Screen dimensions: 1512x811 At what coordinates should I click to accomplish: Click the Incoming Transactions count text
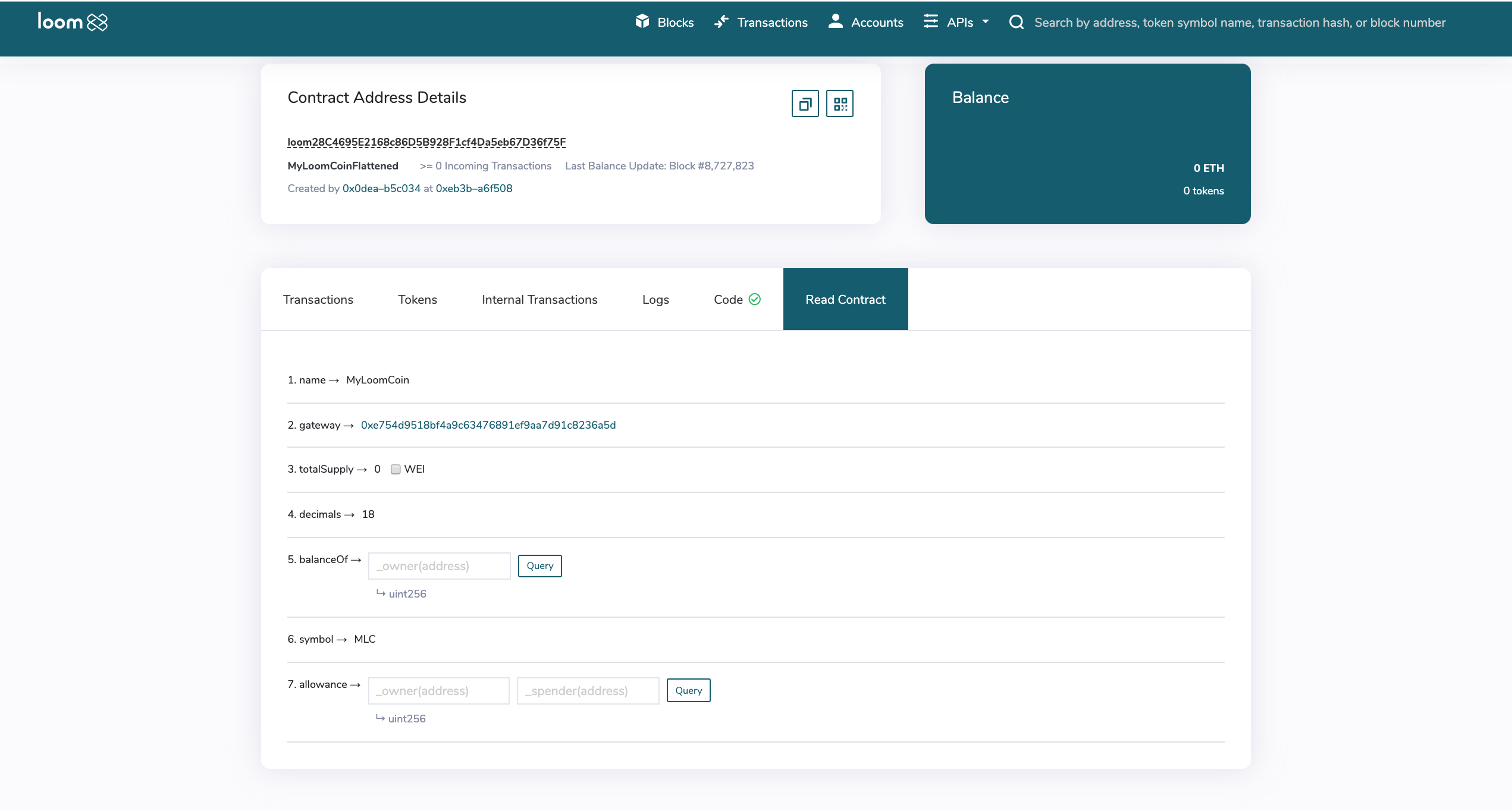485,166
